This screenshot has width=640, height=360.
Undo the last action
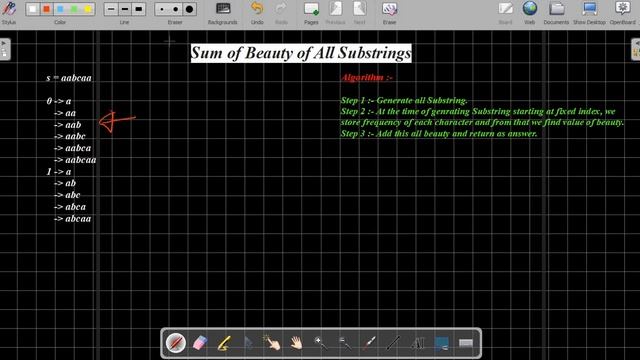257,12
